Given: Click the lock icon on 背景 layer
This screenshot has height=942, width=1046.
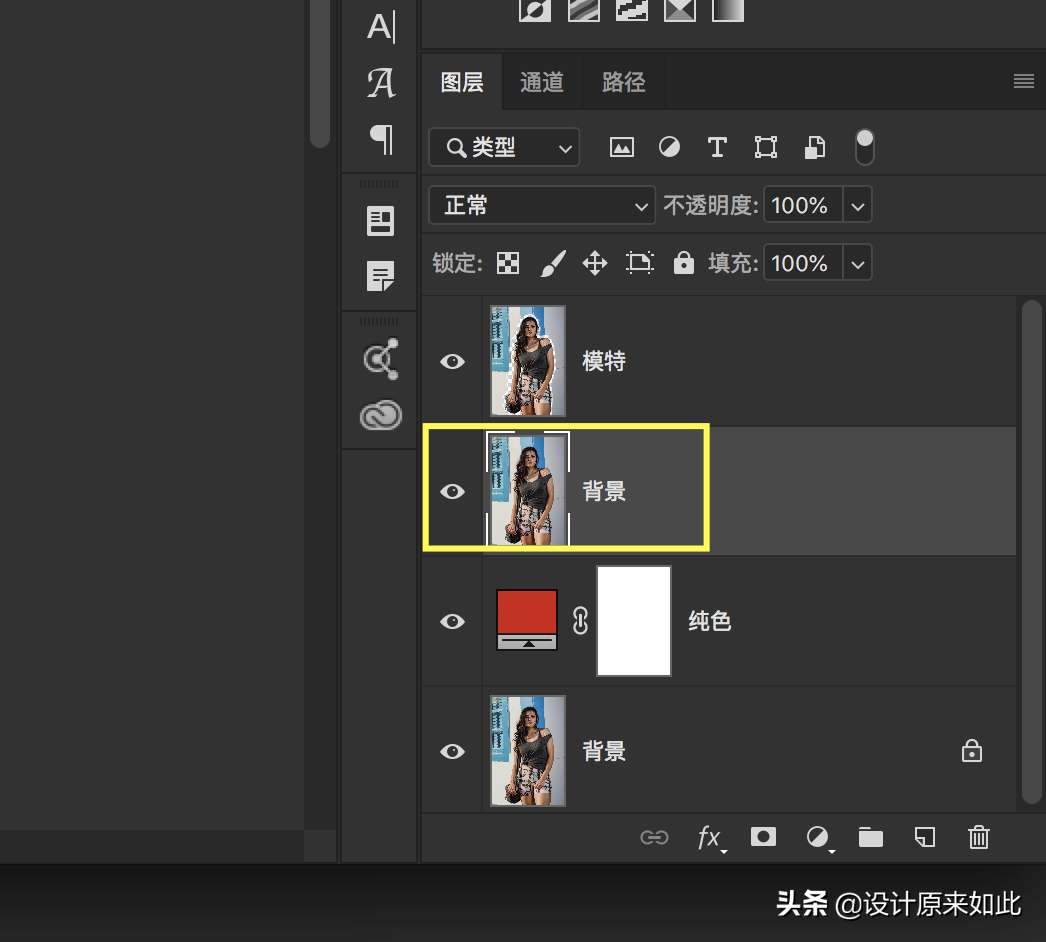Looking at the screenshot, I should [971, 751].
